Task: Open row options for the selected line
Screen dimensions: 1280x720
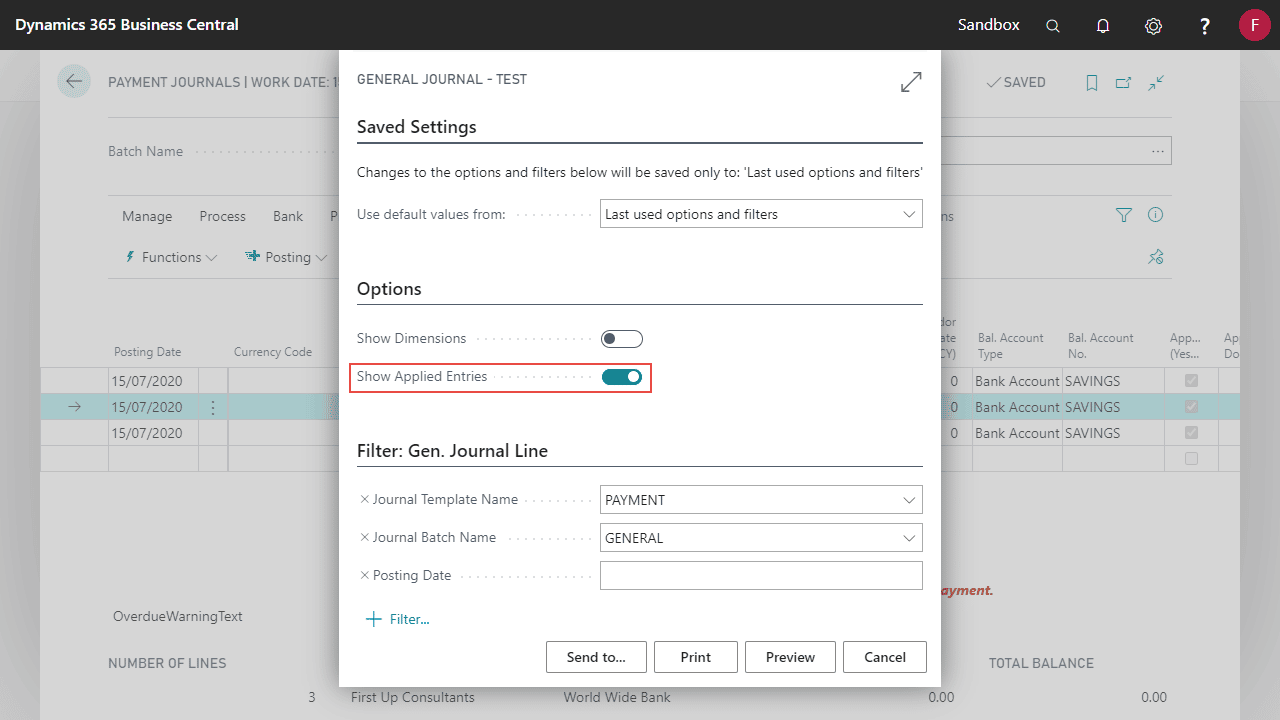Action: (x=212, y=407)
